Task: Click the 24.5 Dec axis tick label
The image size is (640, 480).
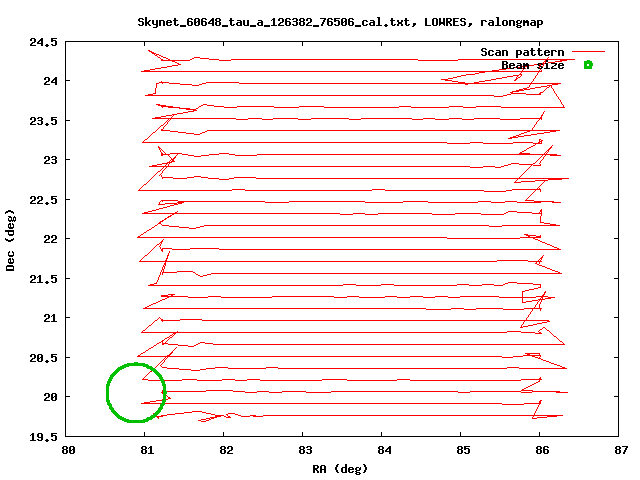Action: coord(44,42)
